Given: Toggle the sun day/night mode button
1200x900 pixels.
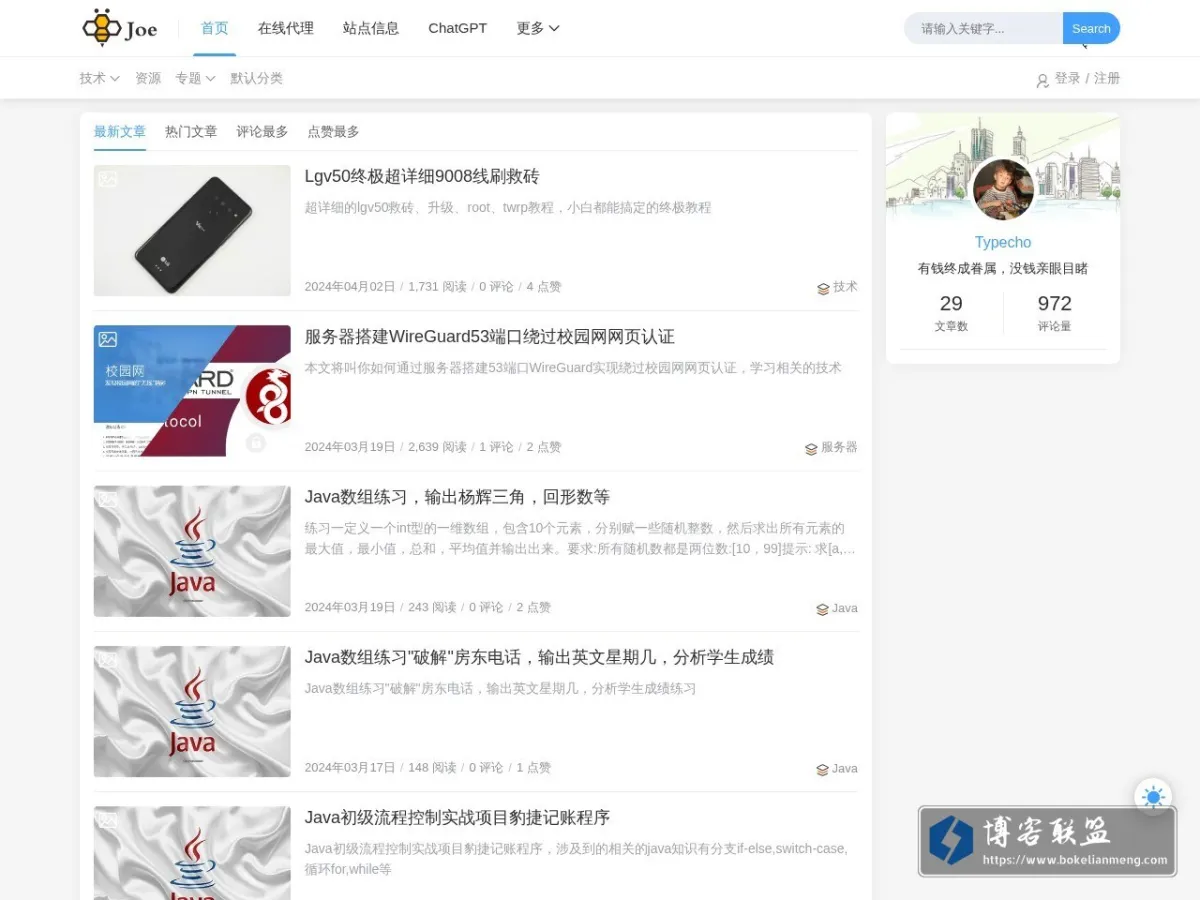Looking at the screenshot, I should 1153,797.
